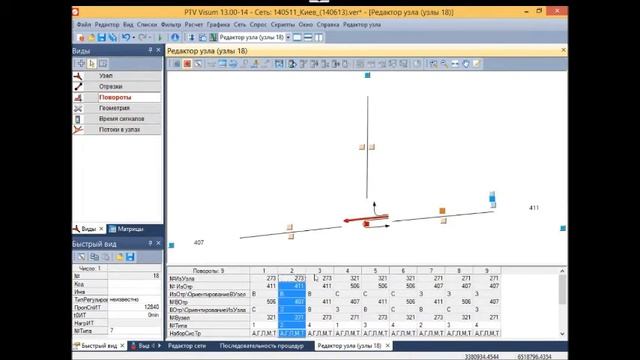
Task: Open the Редактор menu
Action: pos(107,24)
